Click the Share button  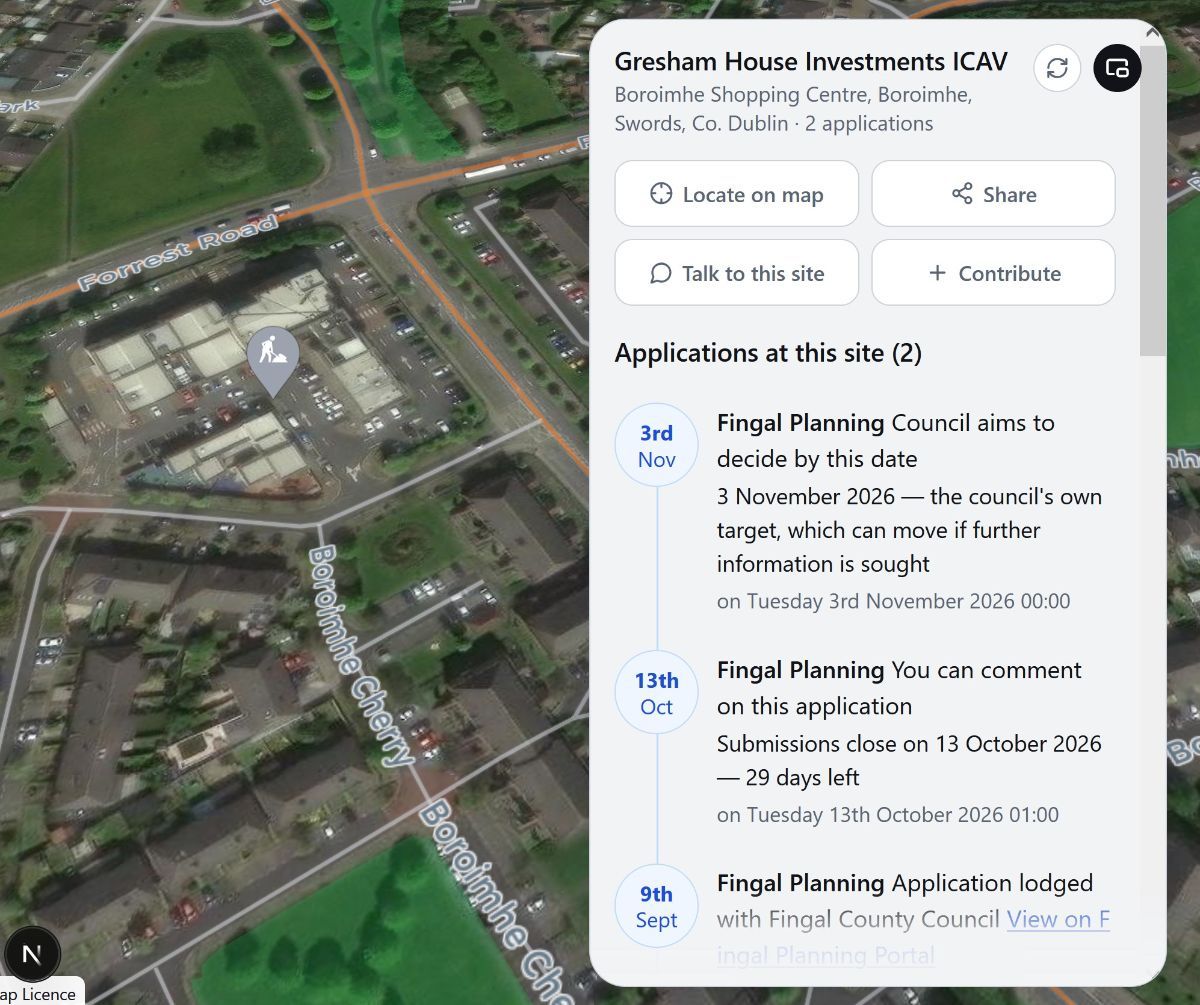(993, 194)
